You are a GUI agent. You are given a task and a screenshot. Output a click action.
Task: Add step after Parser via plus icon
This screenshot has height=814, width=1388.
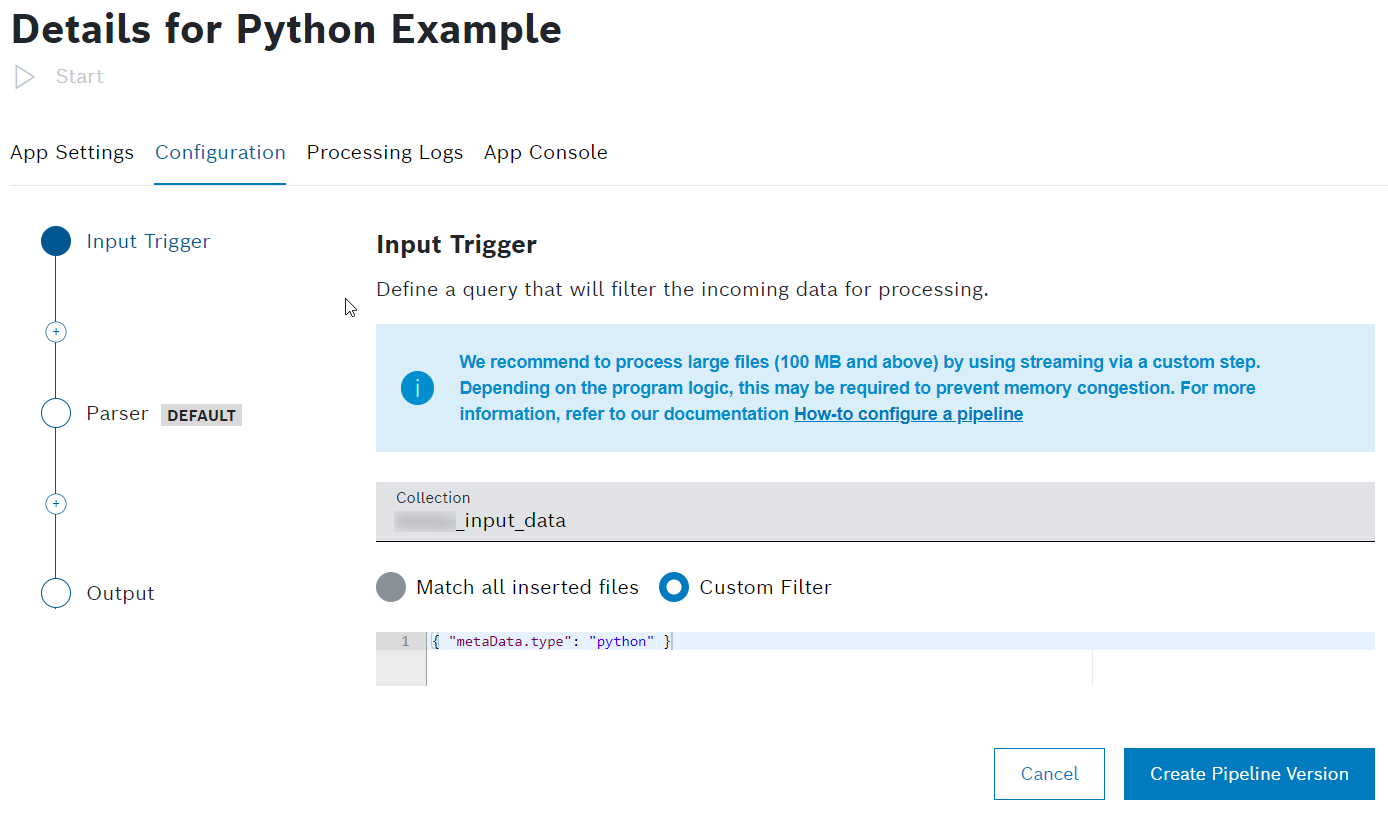56,504
